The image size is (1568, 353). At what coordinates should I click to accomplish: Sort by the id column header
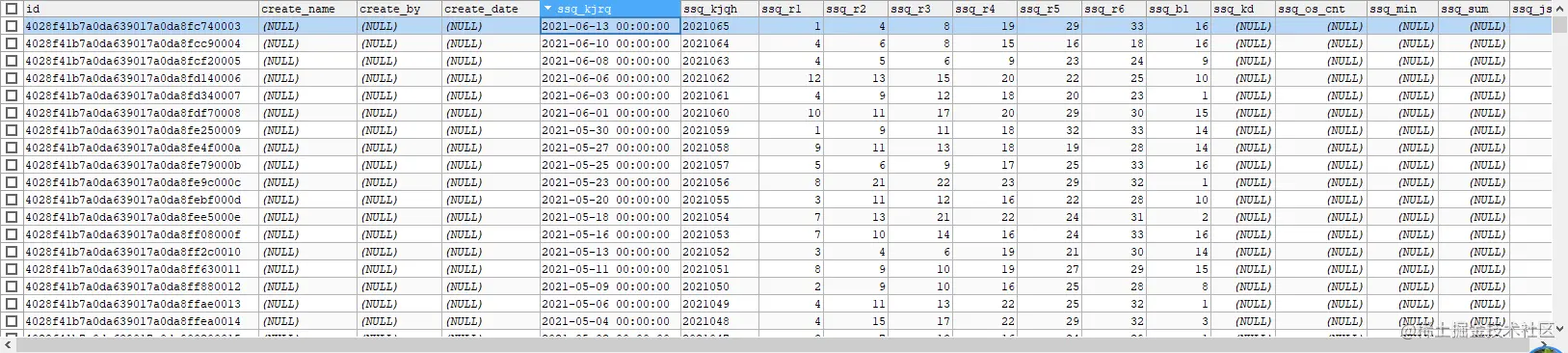[141, 9]
